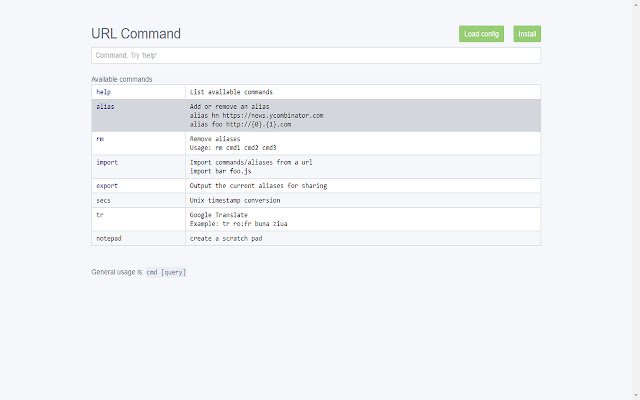Click 'Add or remove an alias' text
Viewport: 640px width, 400px height.
point(229,107)
